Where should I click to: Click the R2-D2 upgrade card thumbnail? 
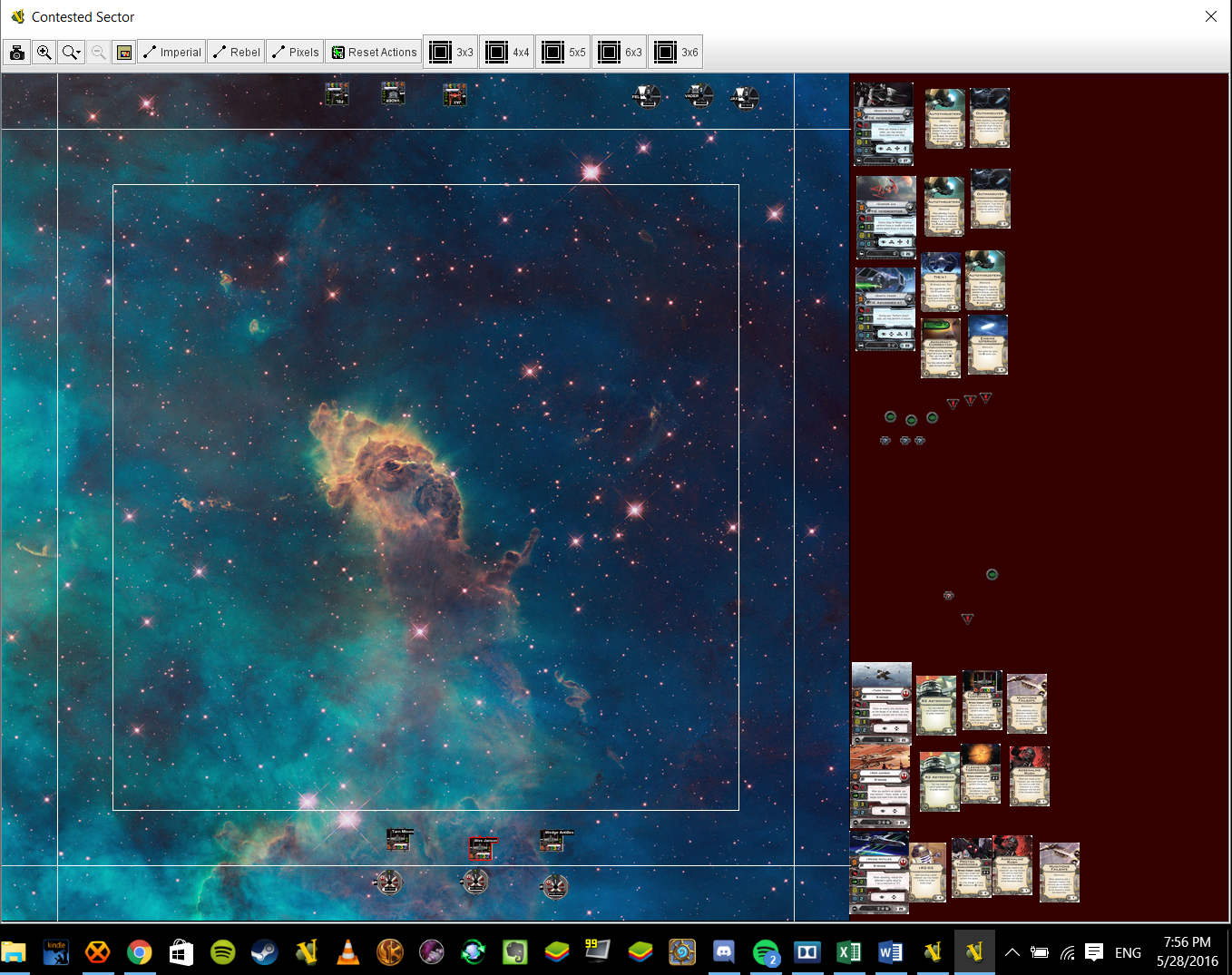click(928, 873)
